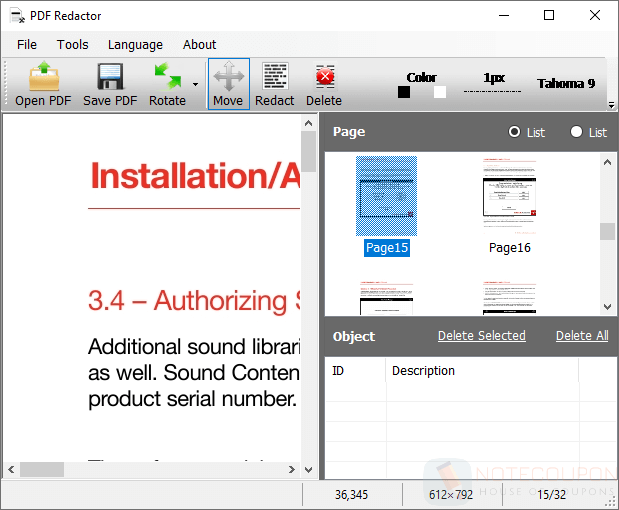Click the Color label in toolbar
This screenshot has width=619, height=510.
(x=422, y=77)
